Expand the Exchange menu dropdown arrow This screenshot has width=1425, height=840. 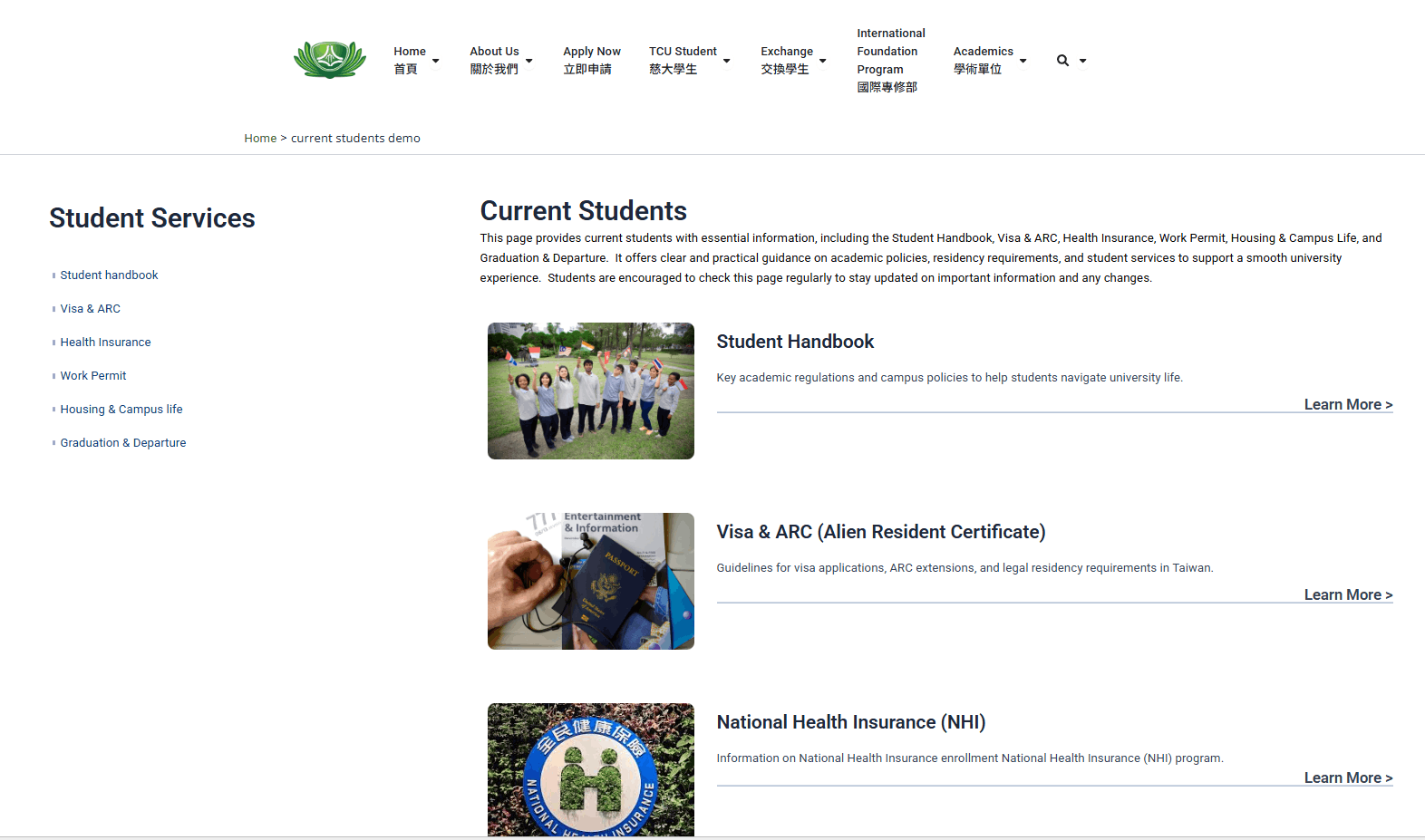(x=823, y=61)
